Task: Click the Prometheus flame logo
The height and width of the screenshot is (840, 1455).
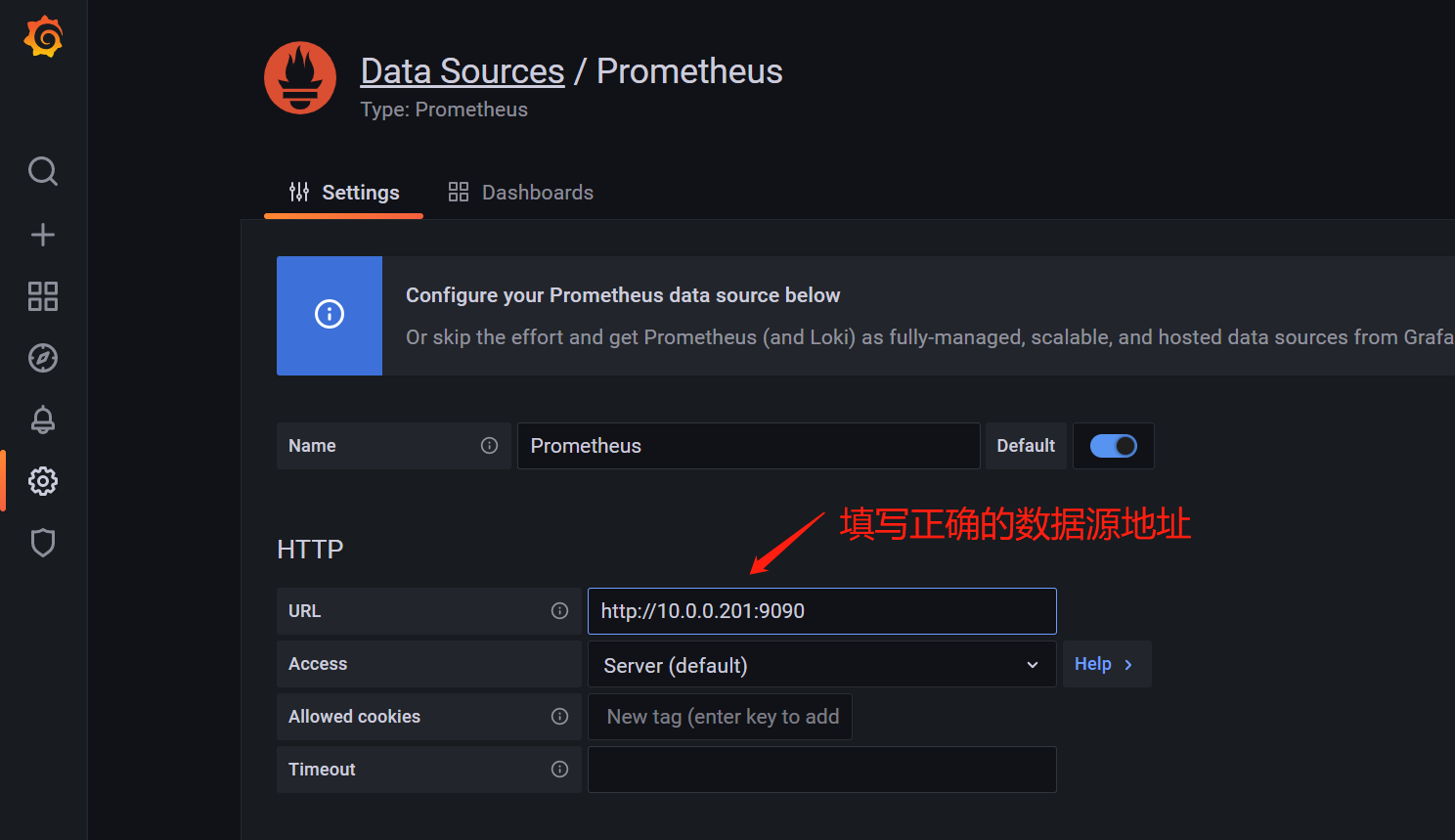Action: [x=300, y=78]
